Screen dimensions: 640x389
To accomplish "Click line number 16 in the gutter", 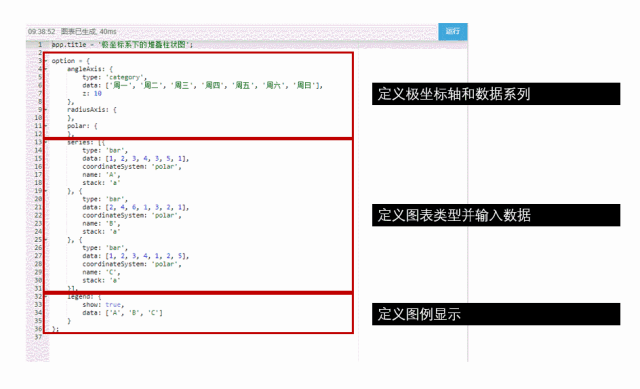I will point(38,167).
